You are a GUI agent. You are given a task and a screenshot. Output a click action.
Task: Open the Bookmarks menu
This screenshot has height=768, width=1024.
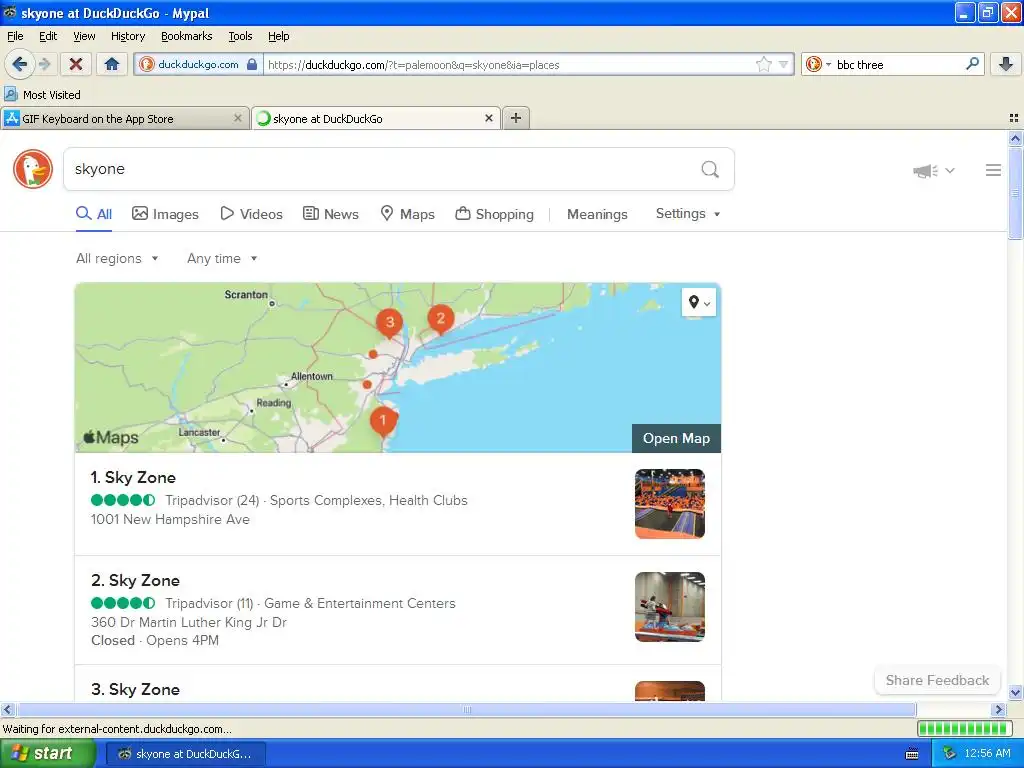point(186,36)
